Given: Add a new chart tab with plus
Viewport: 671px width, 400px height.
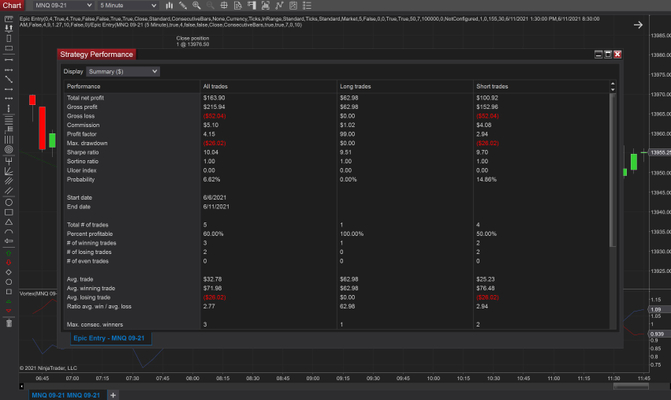Looking at the screenshot, I should (113, 393).
